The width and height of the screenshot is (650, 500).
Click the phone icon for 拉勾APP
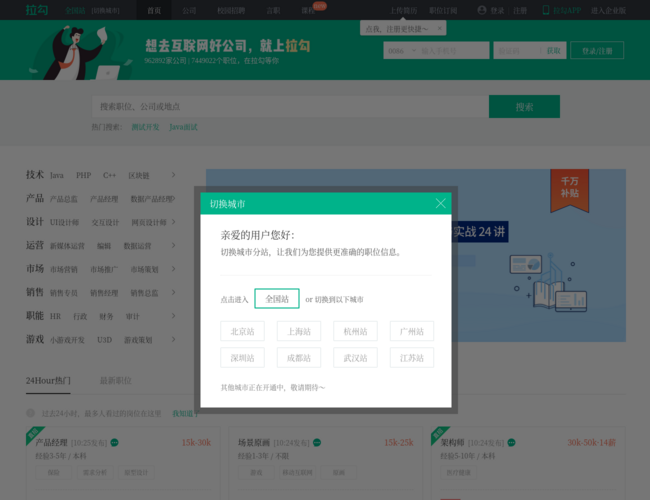click(546, 10)
